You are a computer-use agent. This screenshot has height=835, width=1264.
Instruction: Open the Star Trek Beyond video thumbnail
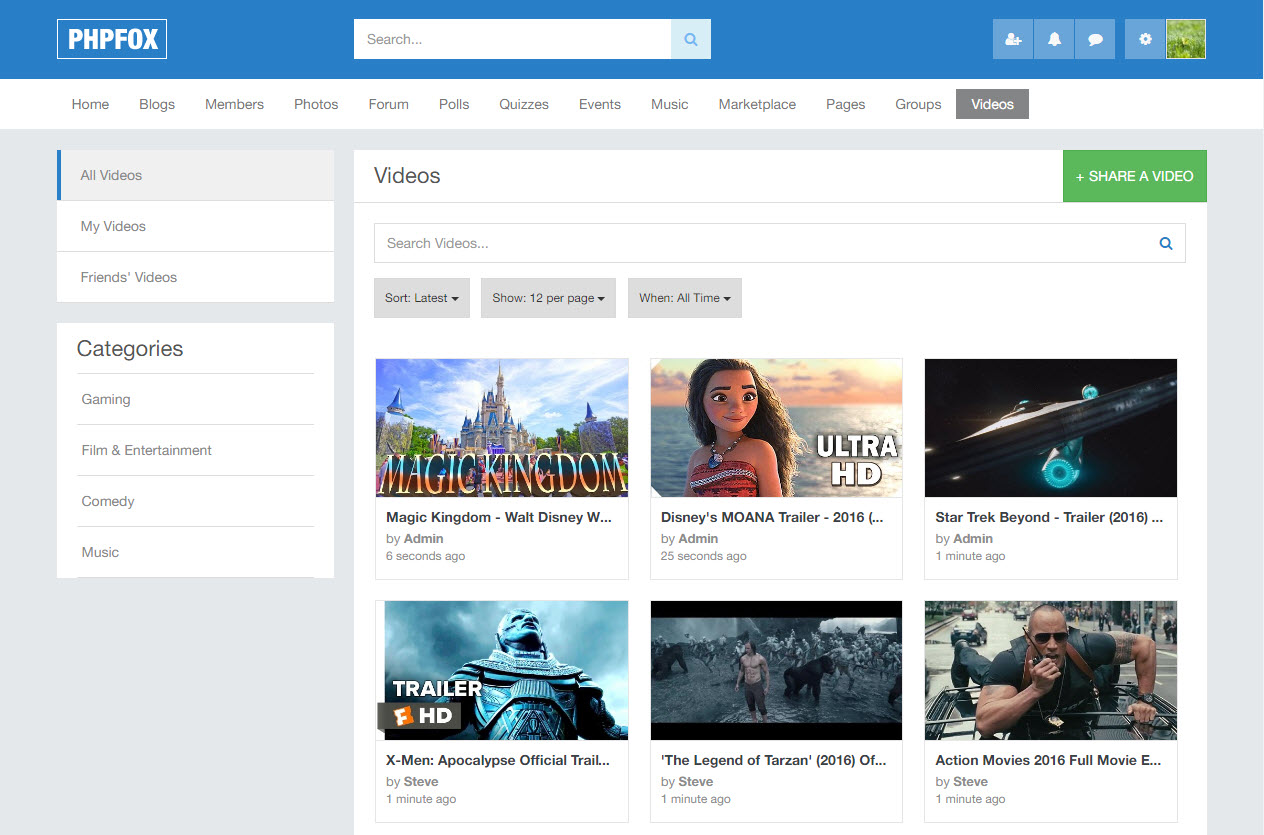(x=1050, y=428)
